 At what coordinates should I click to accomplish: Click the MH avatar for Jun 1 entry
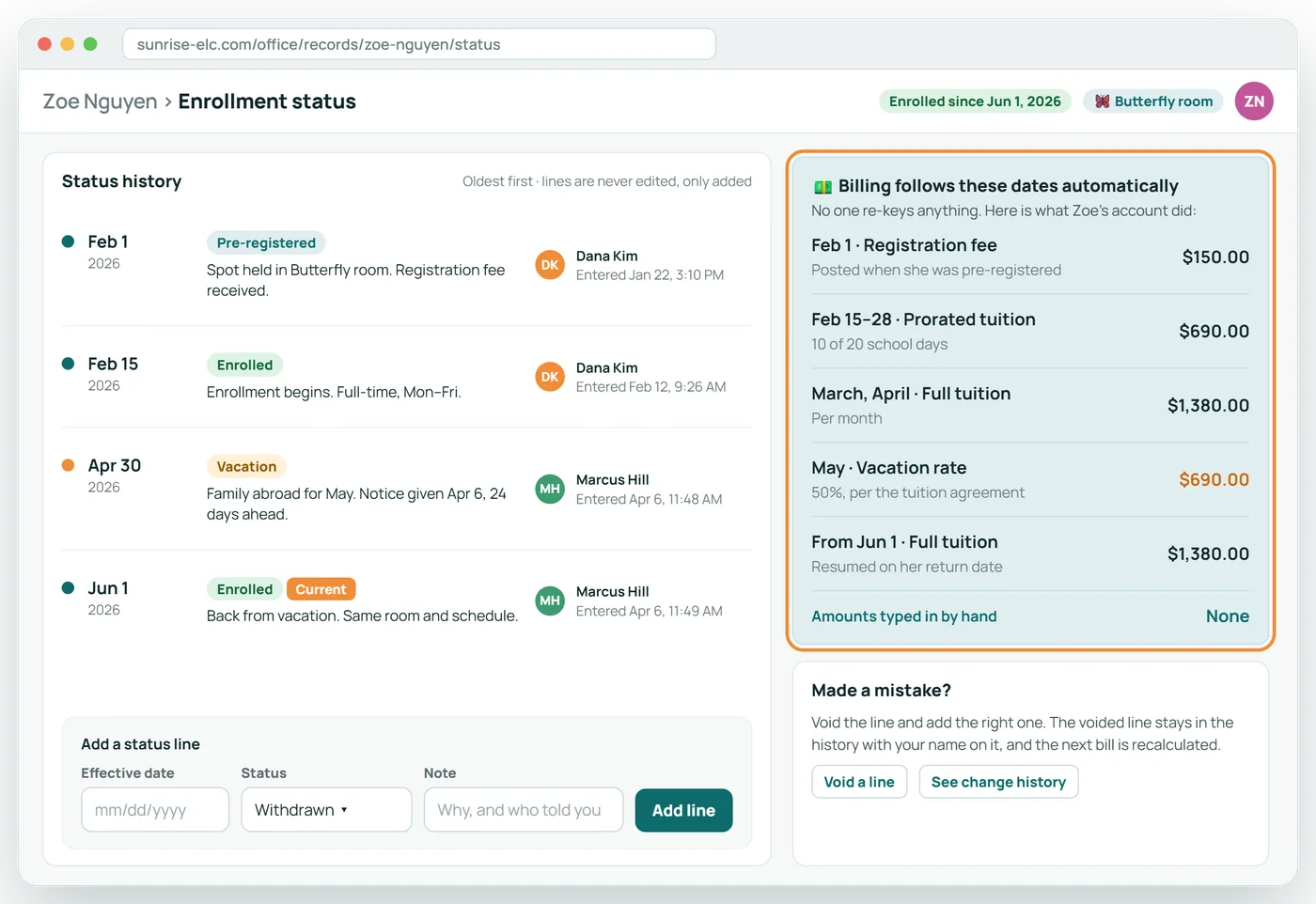coord(550,600)
